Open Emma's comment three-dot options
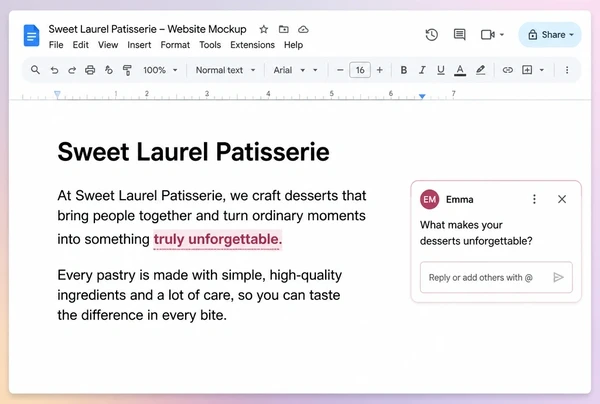 (534, 199)
